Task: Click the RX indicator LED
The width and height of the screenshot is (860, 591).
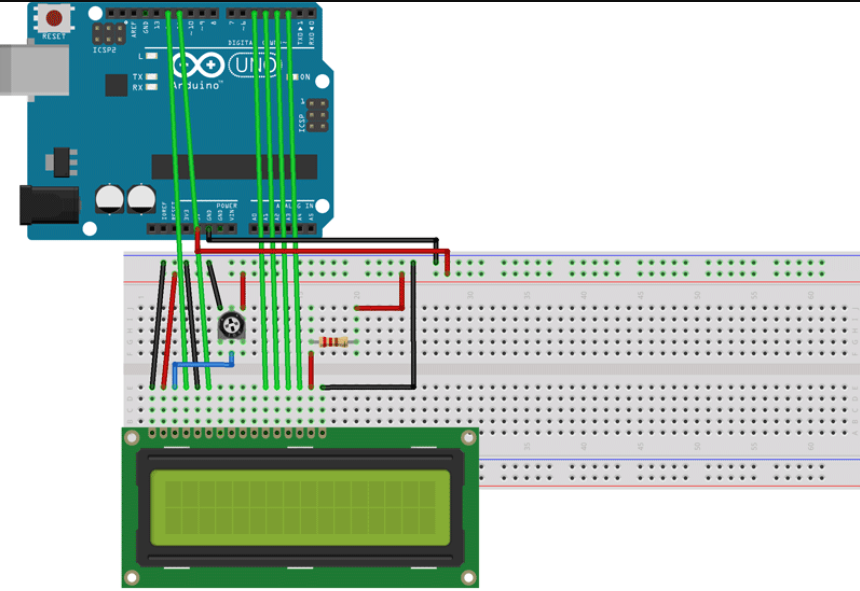Action: coord(152,88)
